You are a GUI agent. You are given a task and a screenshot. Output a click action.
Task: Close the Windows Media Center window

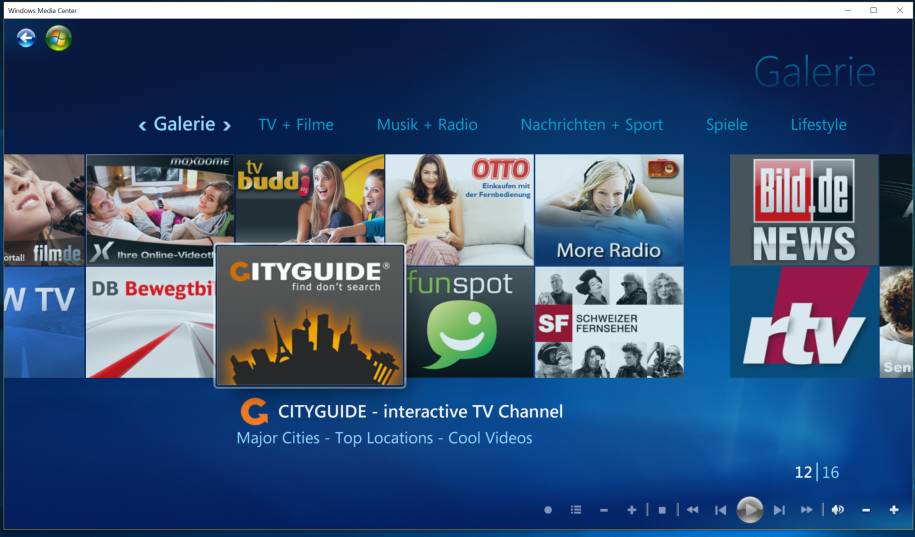click(x=900, y=10)
